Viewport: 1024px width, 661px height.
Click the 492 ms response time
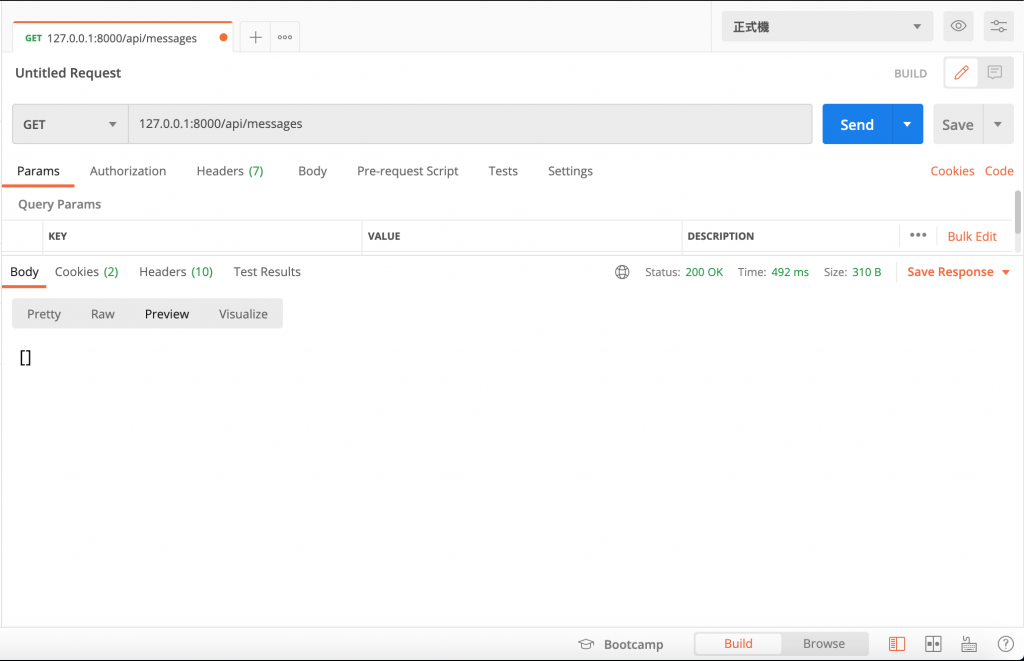[790, 272]
